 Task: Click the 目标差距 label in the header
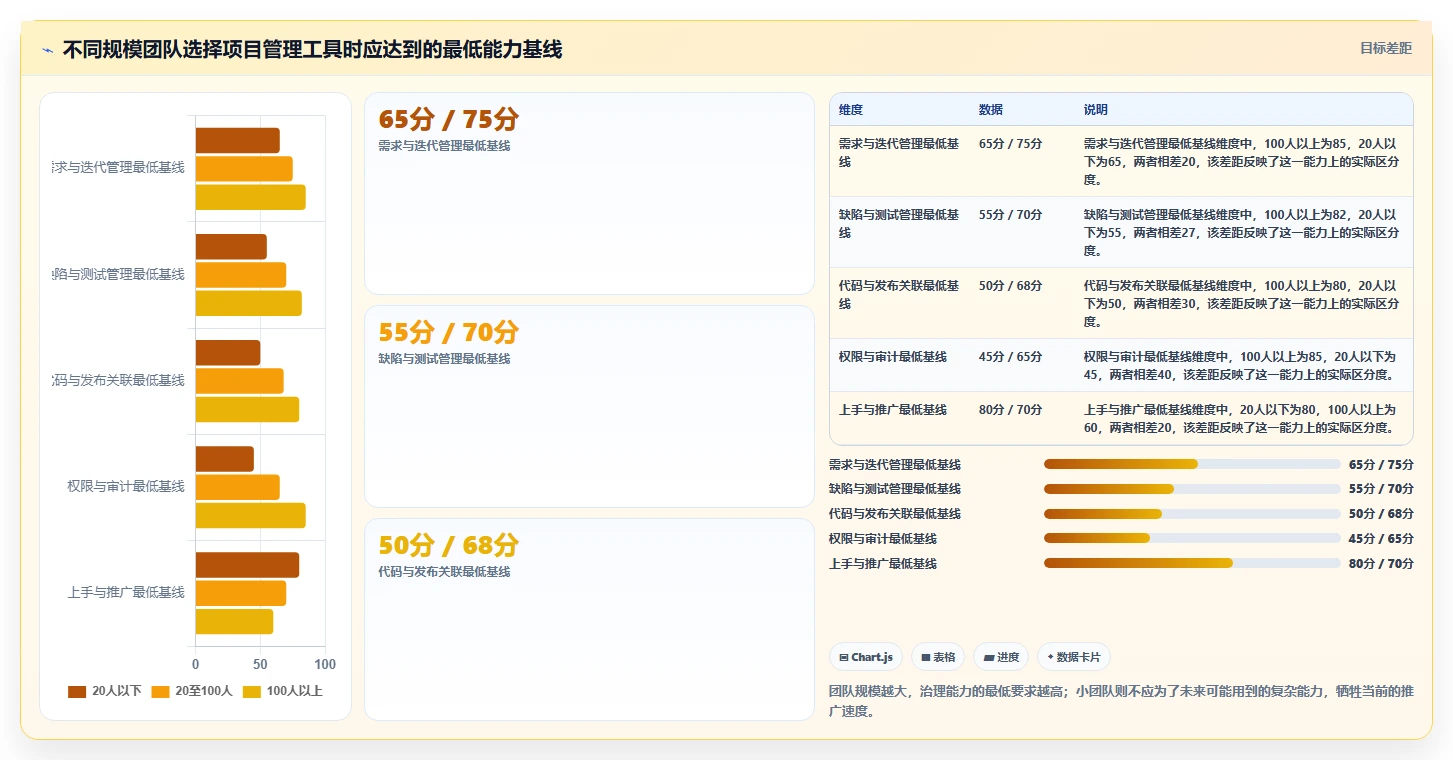tap(1385, 48)
